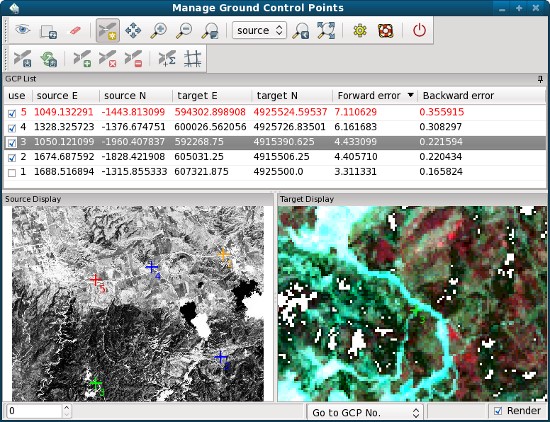
Task: Enable the use checkbox for GCP 1
Action: click(12, 173)
